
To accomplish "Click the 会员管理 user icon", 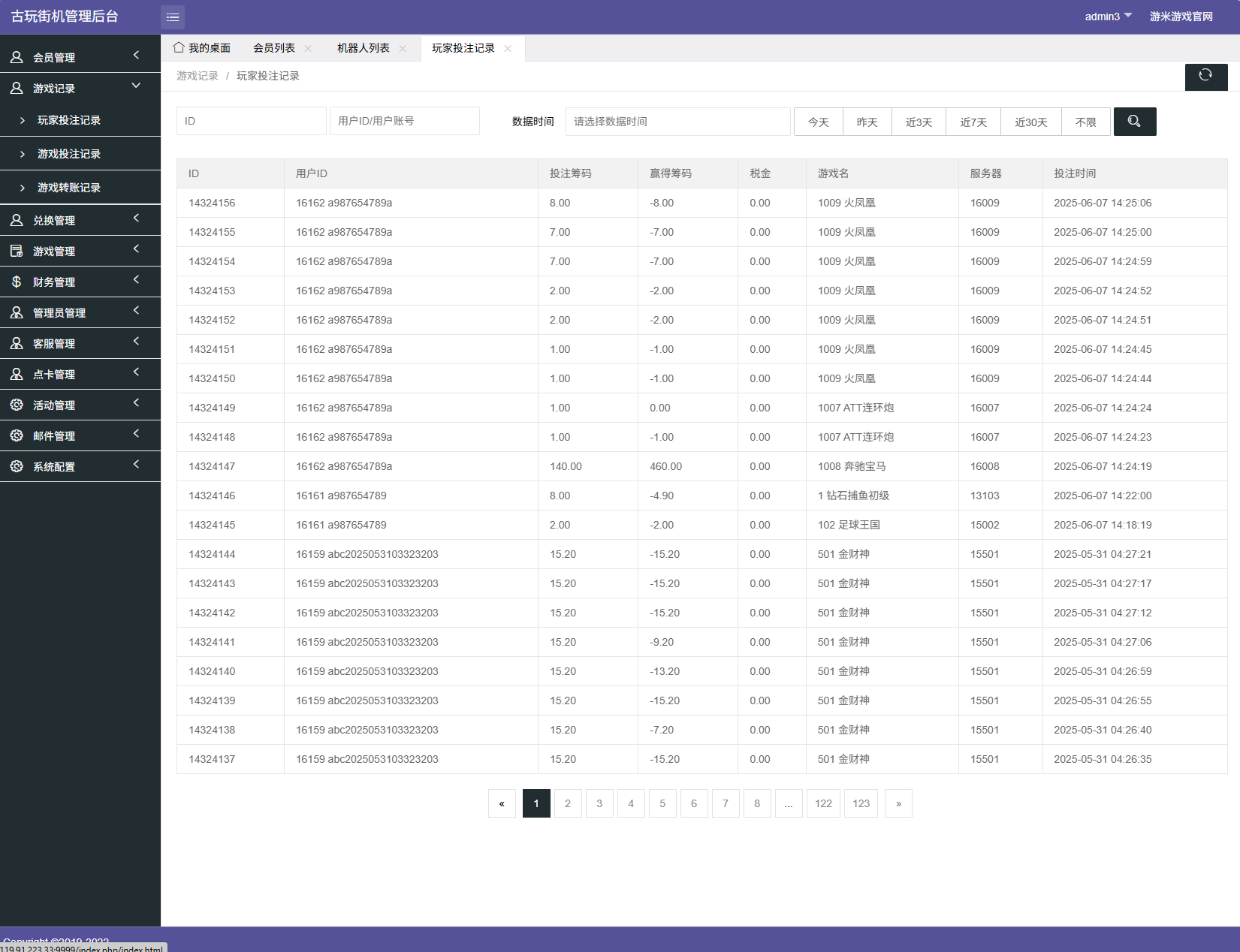I will [17, 57].
